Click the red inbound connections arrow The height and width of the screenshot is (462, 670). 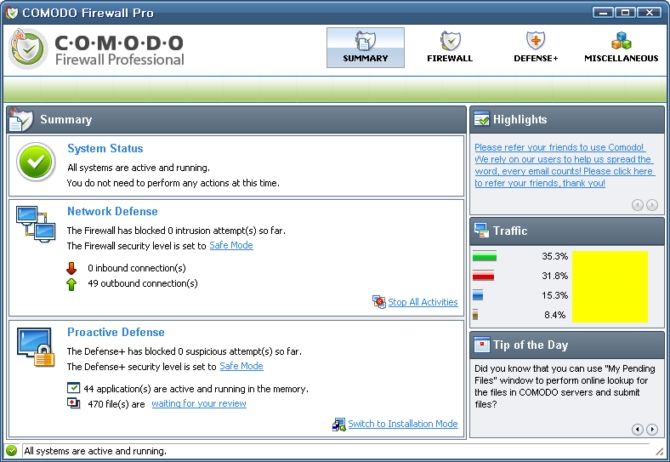(71, 268)
